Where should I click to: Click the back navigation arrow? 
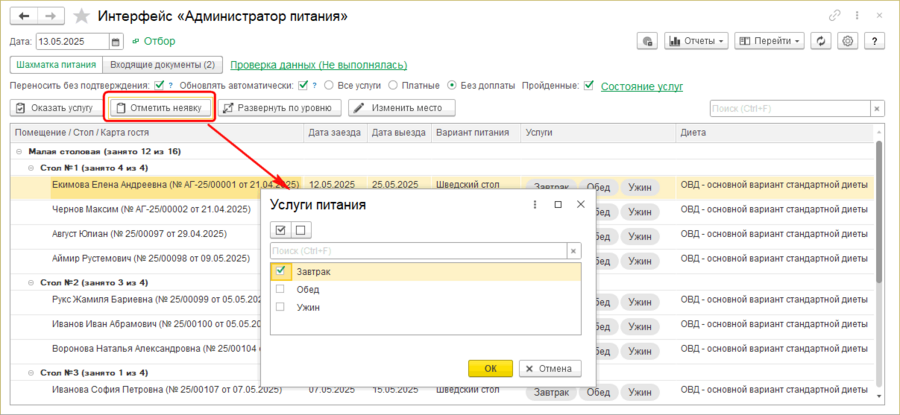point(24,16)
